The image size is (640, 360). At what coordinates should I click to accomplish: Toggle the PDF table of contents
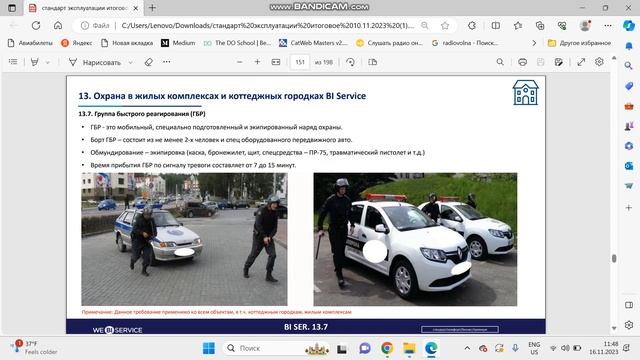[x=13, y=62]
